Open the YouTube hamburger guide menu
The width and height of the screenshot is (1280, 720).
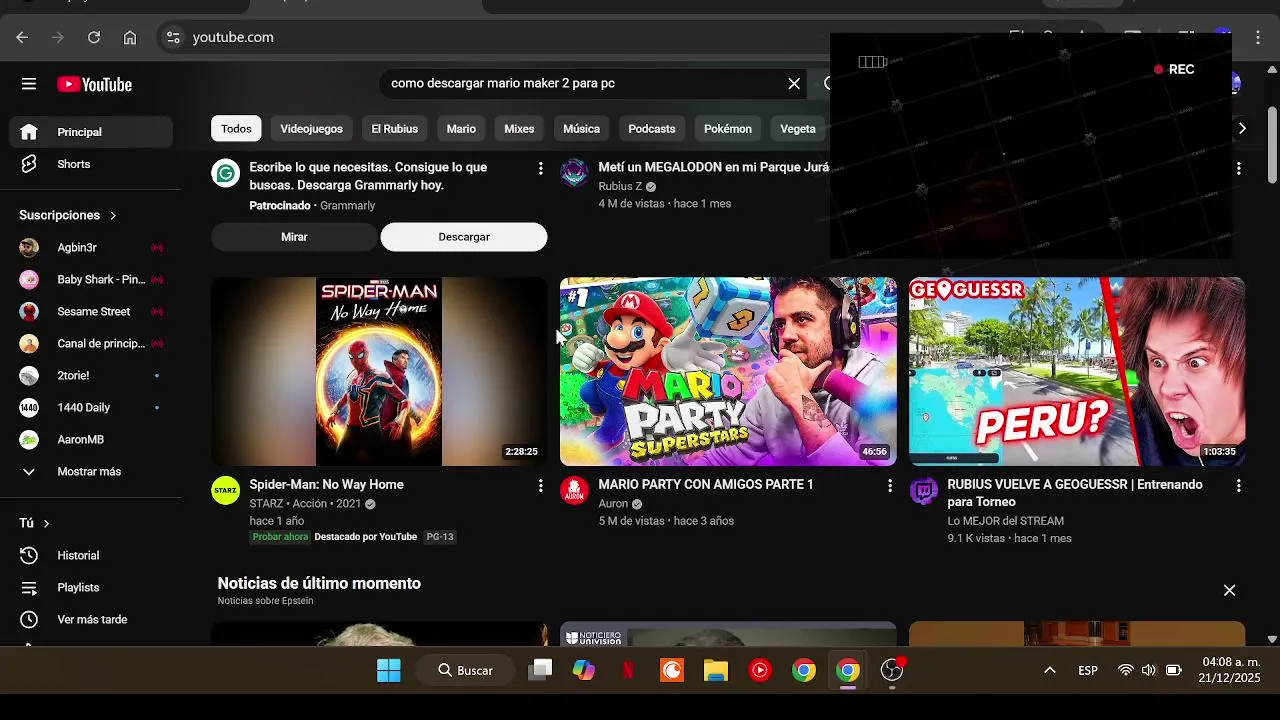(29, 84)
